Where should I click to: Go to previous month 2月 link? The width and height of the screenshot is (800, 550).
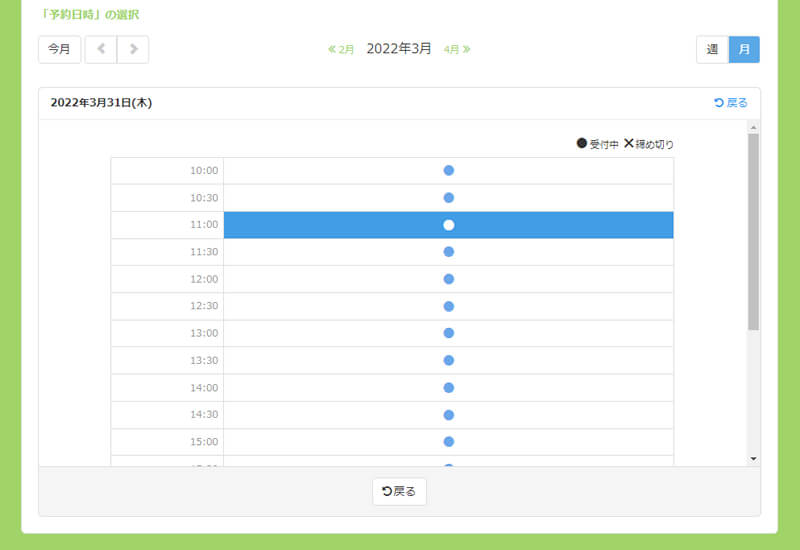(341, 49)
